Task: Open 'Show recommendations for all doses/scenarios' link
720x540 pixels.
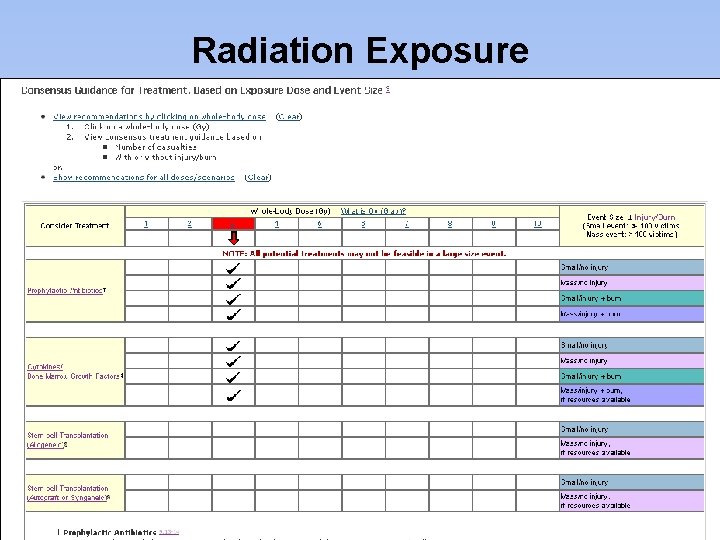Action: tap(144, 177)
